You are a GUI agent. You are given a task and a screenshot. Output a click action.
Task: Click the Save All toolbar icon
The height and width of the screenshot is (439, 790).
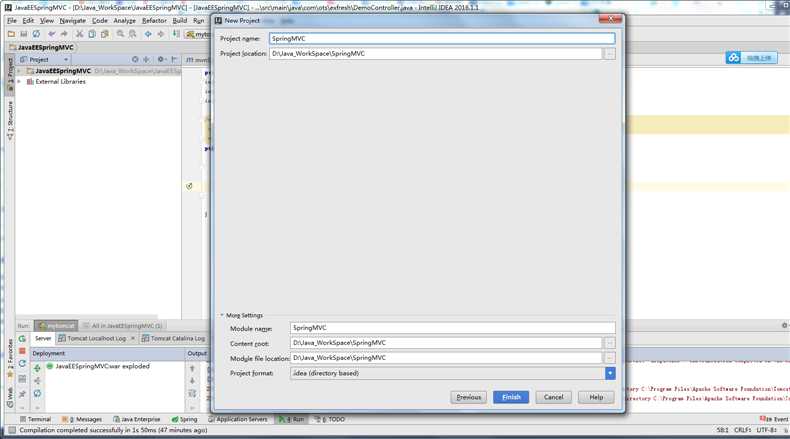click(x=24, y=34)
